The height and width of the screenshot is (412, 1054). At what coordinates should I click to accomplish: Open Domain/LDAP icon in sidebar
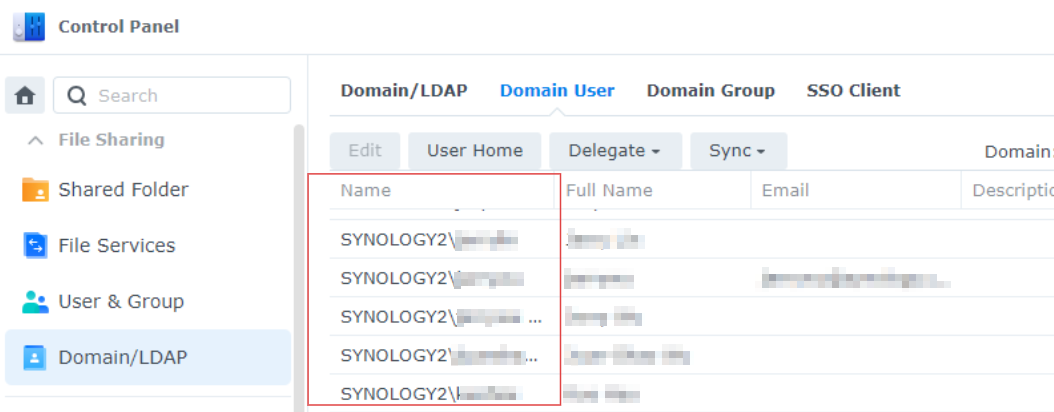pyautogui.click(x=35, y=358)
